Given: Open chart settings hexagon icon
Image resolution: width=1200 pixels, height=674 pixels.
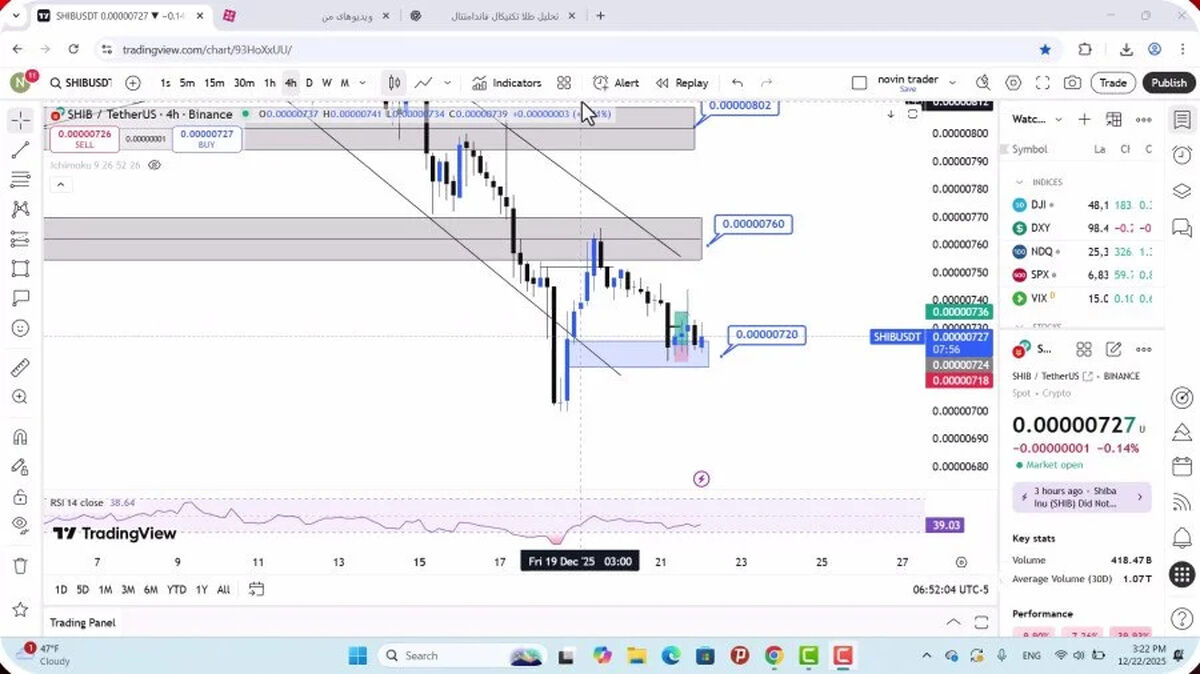Looking at the screenshot, I should (x=1013, y=83).
